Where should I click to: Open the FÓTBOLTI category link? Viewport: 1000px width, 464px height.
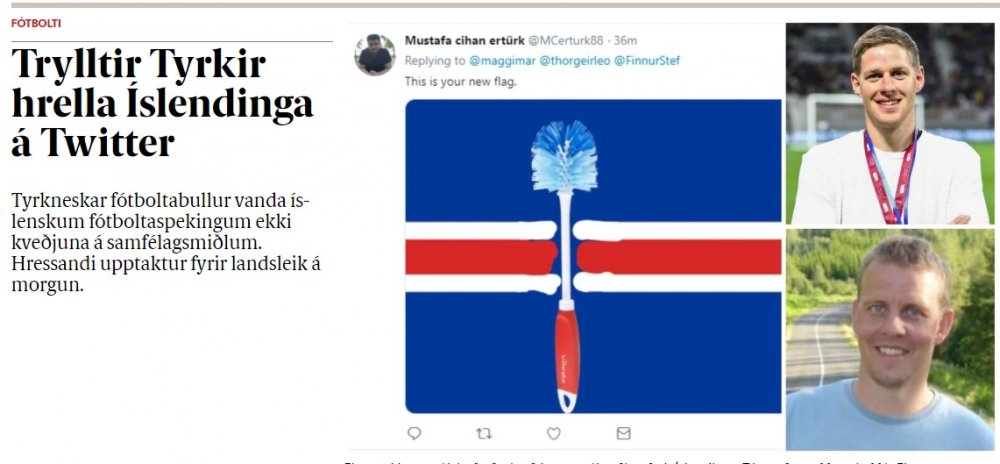36,24
